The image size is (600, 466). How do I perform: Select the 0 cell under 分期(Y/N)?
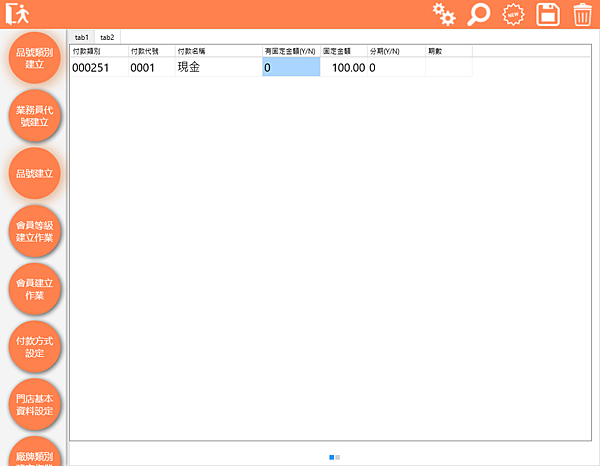click(396, 67)
